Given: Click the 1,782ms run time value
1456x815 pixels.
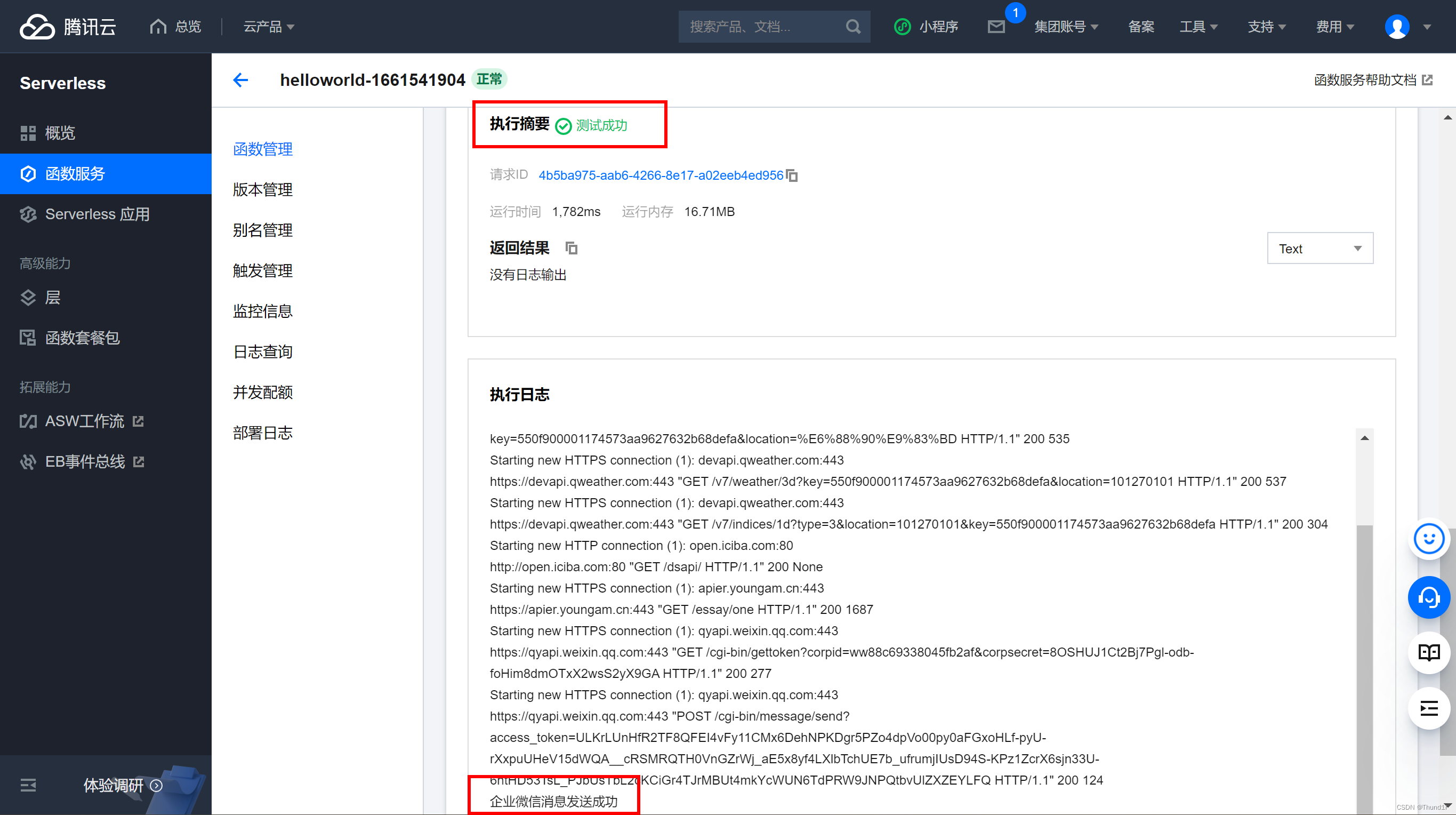Looking at the screenshot, I should tap(576, 212).
